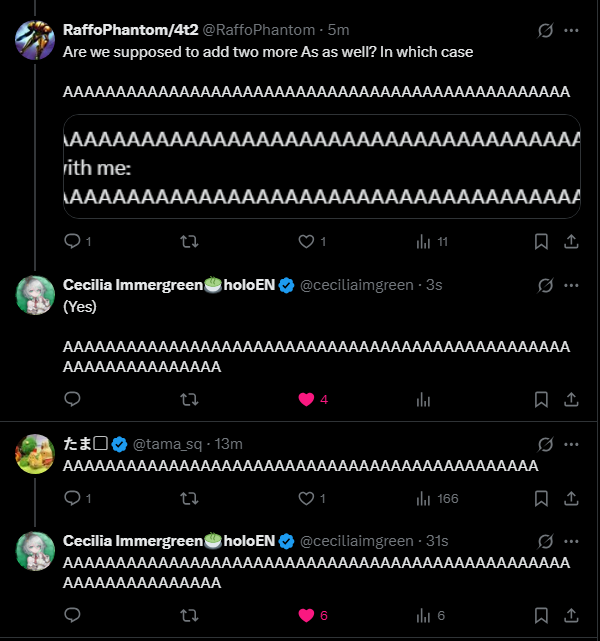Unlike Cecilia's (Yes) reply with 4 likes
Viewport: 600px width, 641px height.
coord(306,399)
